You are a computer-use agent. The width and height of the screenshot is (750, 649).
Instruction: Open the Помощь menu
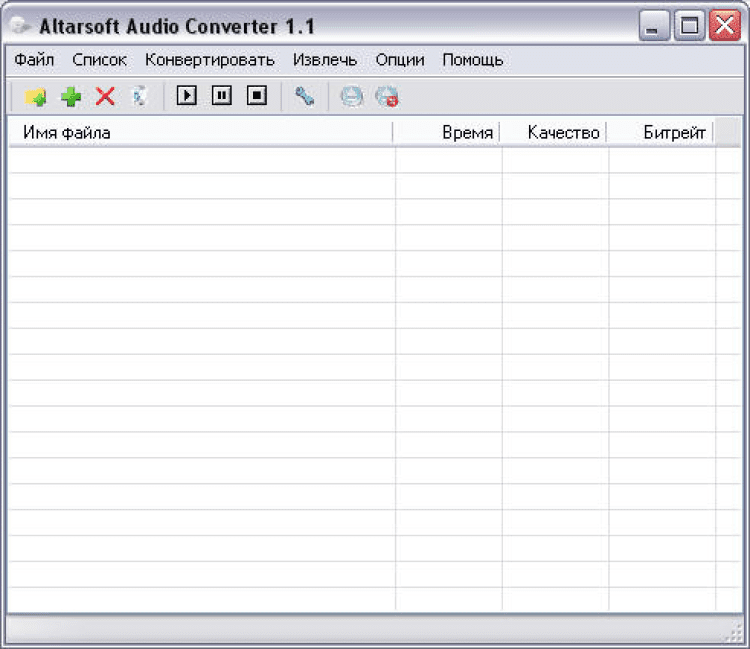tap(473, 60)
